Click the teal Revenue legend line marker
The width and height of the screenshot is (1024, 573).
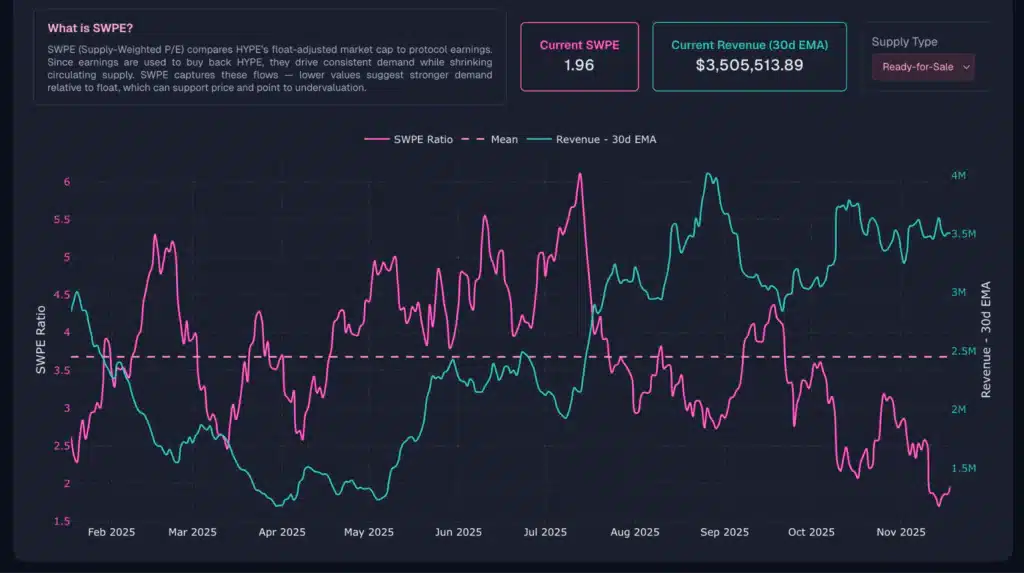[540, 139]
